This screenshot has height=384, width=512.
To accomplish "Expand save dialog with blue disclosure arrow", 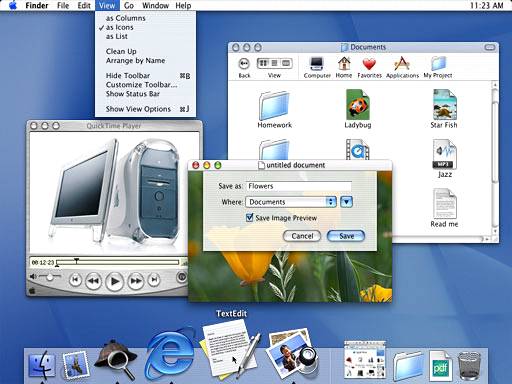I will click(346, 202).
